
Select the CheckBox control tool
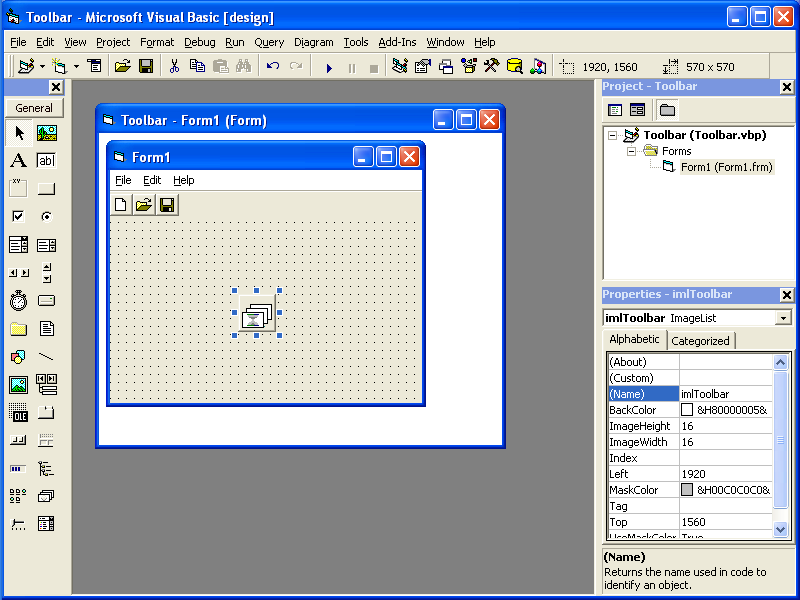point(19,217)
